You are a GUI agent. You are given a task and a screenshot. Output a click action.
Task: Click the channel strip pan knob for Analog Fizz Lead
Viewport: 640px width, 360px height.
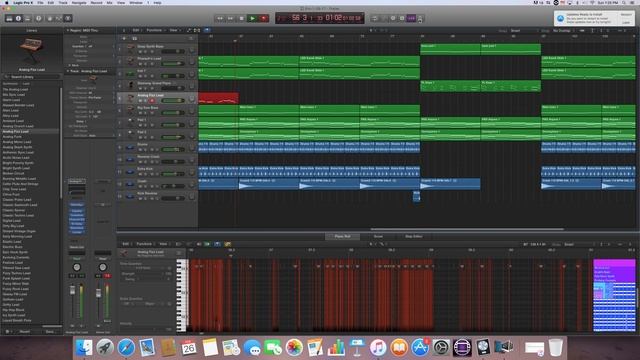coord(76,267)
